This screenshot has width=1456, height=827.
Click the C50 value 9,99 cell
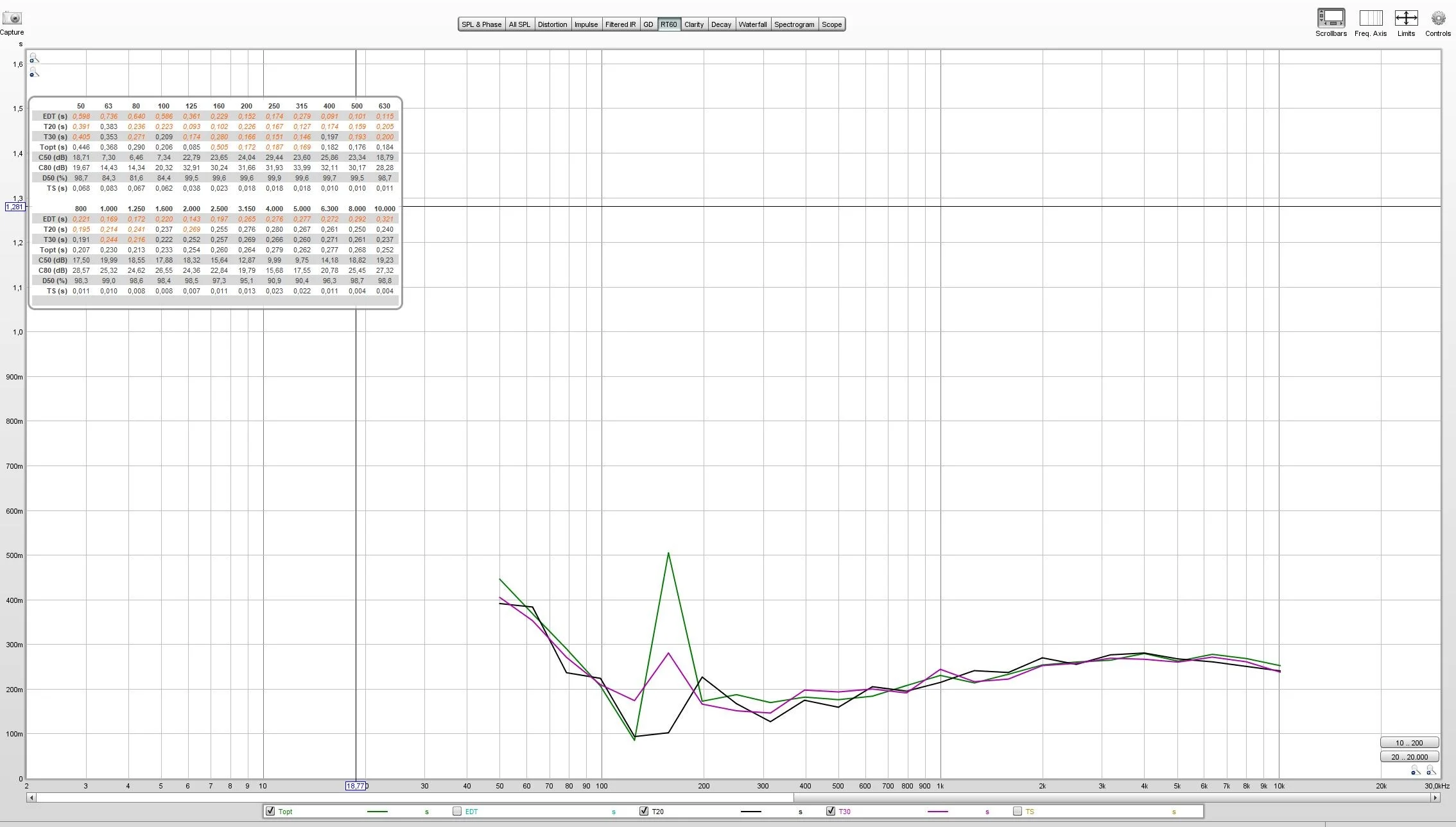(x=274, y=260)
